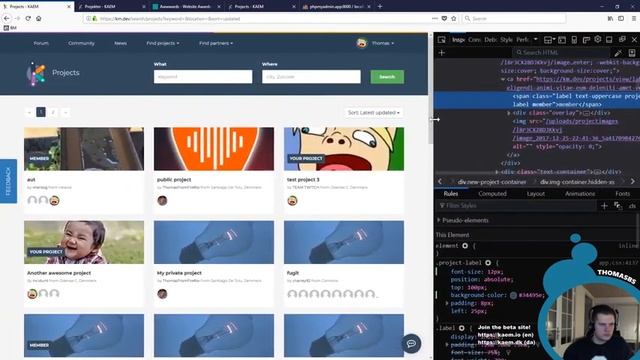Switch to the Animations tab
Image resolution: width=640 pixels, height=360 pixels.
580,194
